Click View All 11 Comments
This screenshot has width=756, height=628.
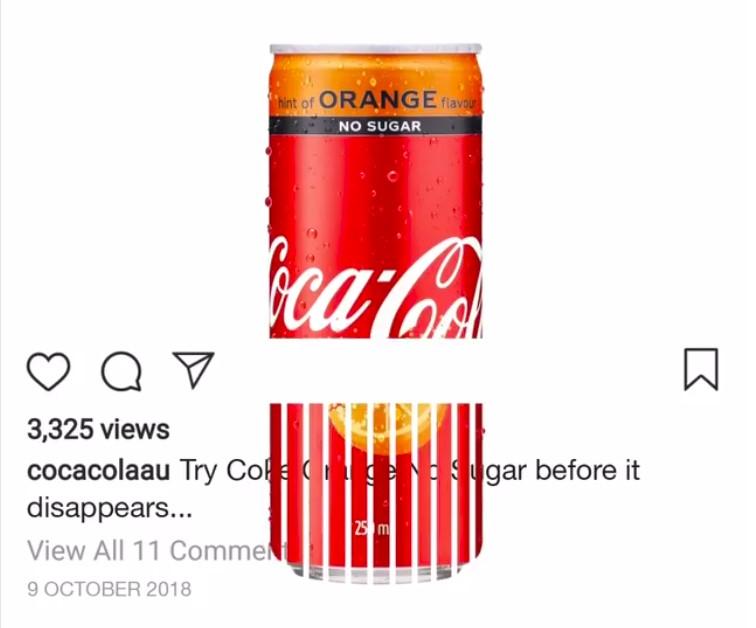pyautogui.click(x=158, y=550)
